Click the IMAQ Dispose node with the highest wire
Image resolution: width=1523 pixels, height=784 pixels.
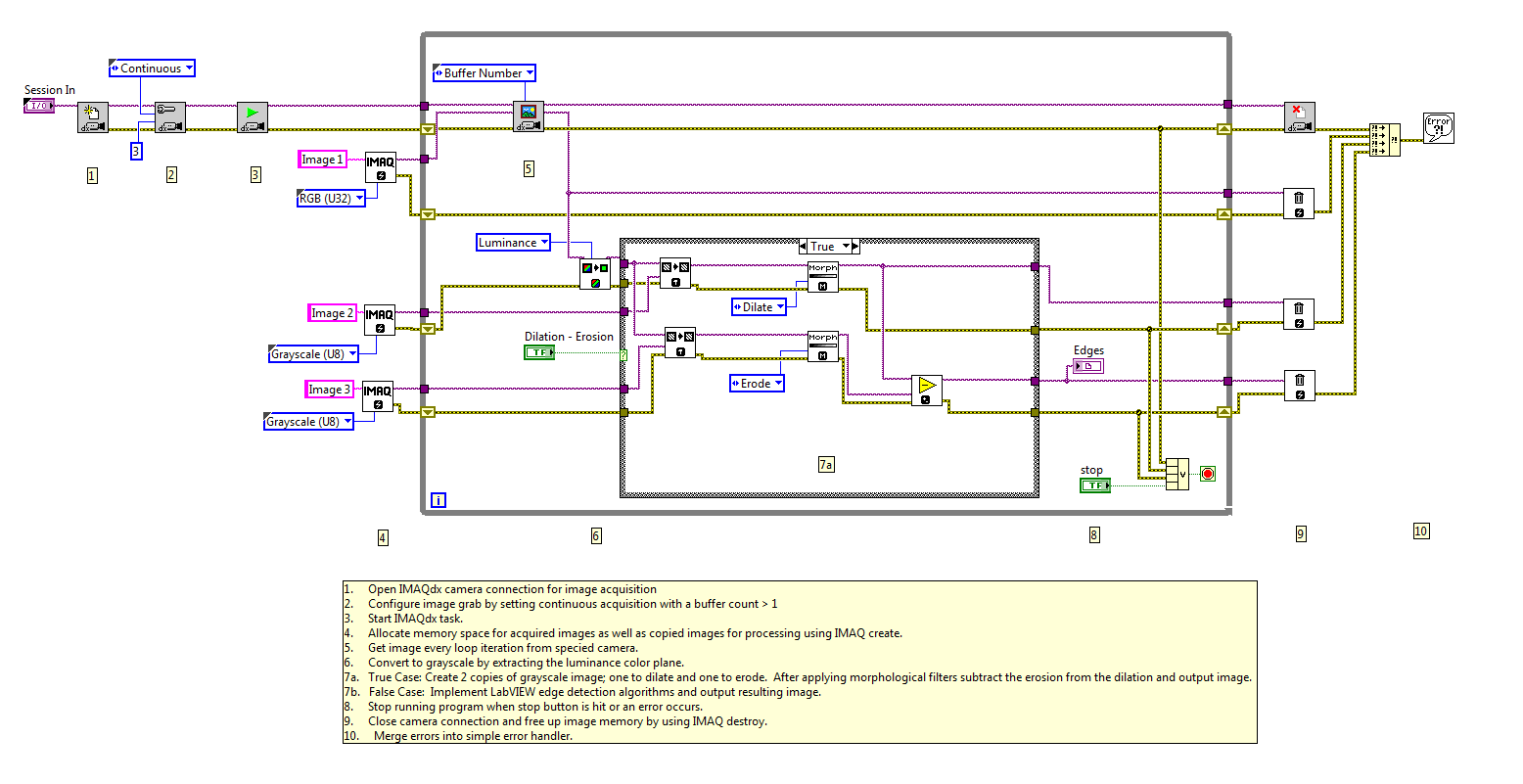coord(1299,204)
